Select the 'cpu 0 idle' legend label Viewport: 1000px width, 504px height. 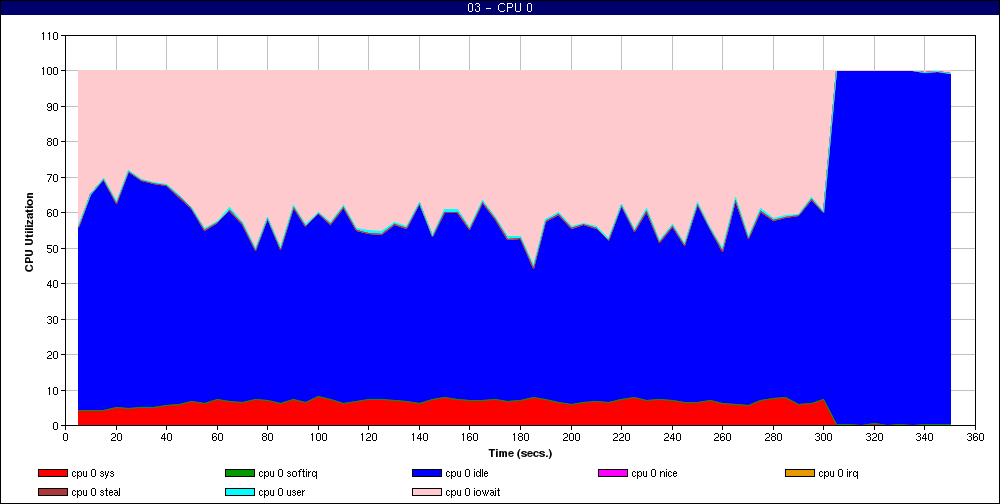[x=467, y=473]
